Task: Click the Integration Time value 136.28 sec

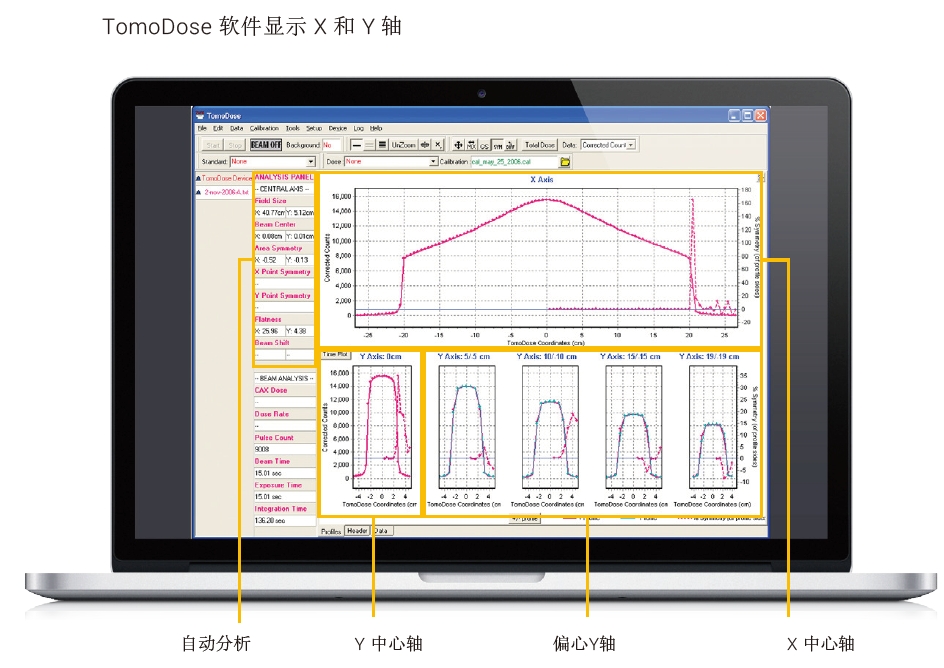Action: point(285,520)
